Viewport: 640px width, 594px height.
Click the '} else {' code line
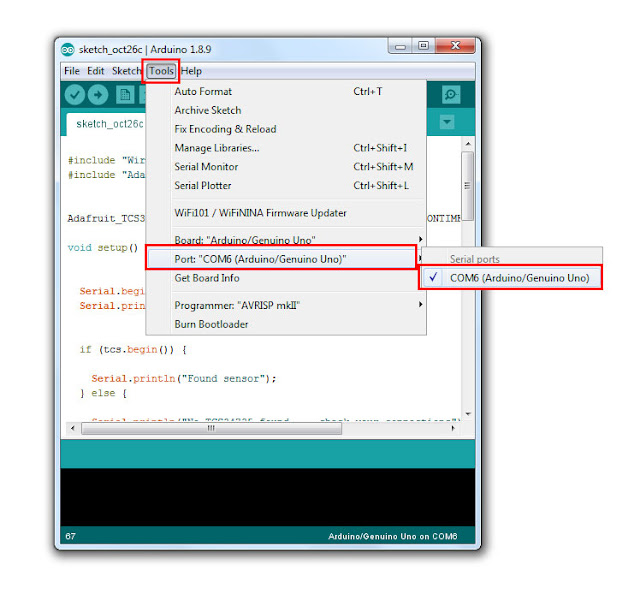103,393
